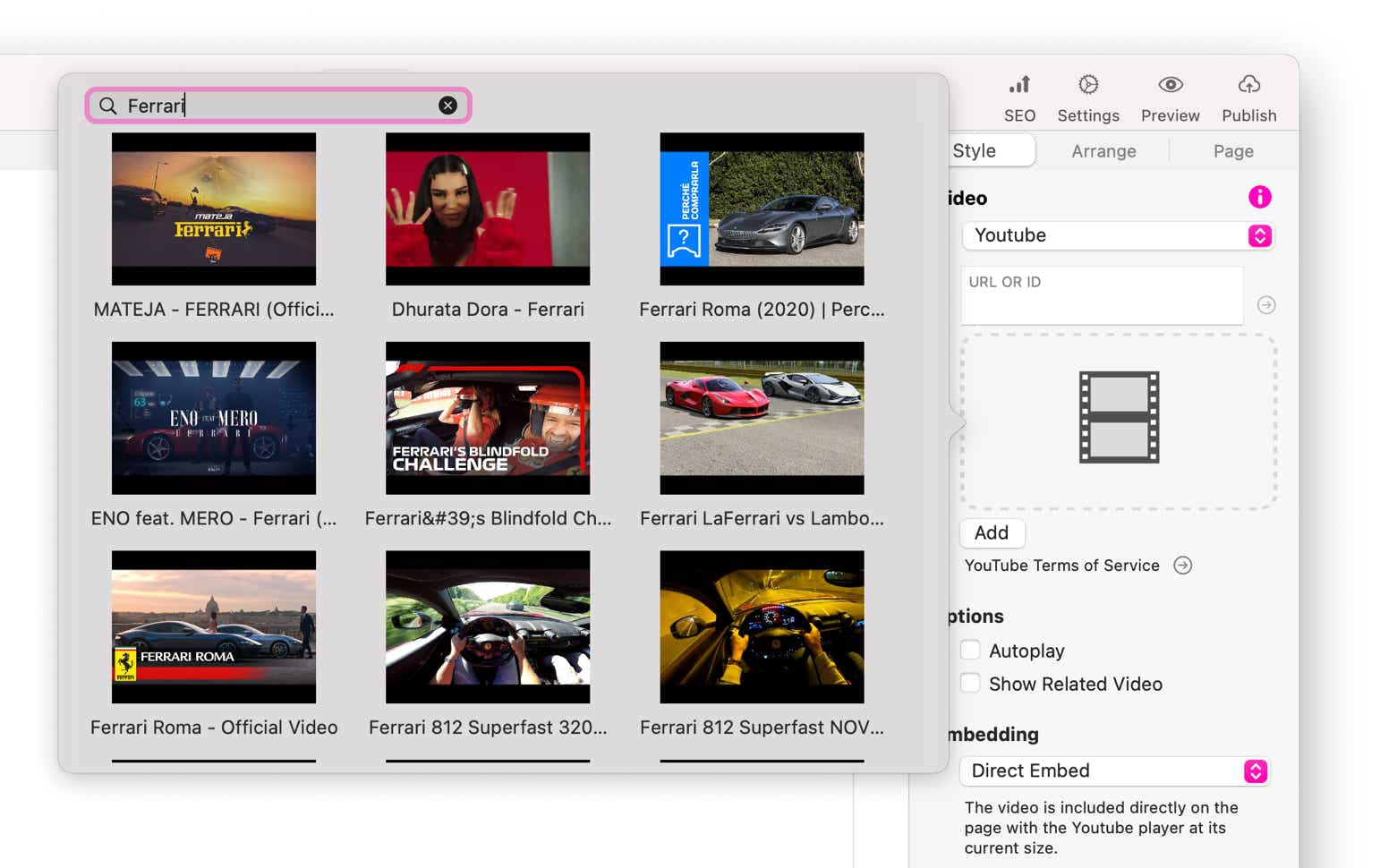Viewport: 1380px width, 868px height.
Task: Click the 'Ferrari&#39;s Blindfold Ch...' title
Action: [488, 518]
